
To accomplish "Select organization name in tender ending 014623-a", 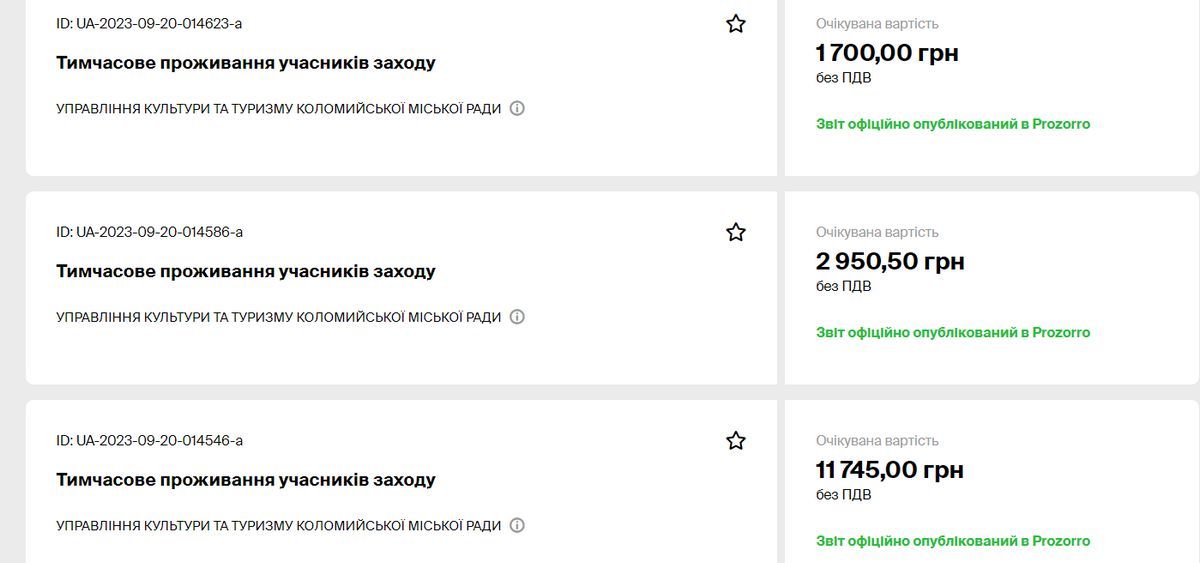I will (278, 108).
